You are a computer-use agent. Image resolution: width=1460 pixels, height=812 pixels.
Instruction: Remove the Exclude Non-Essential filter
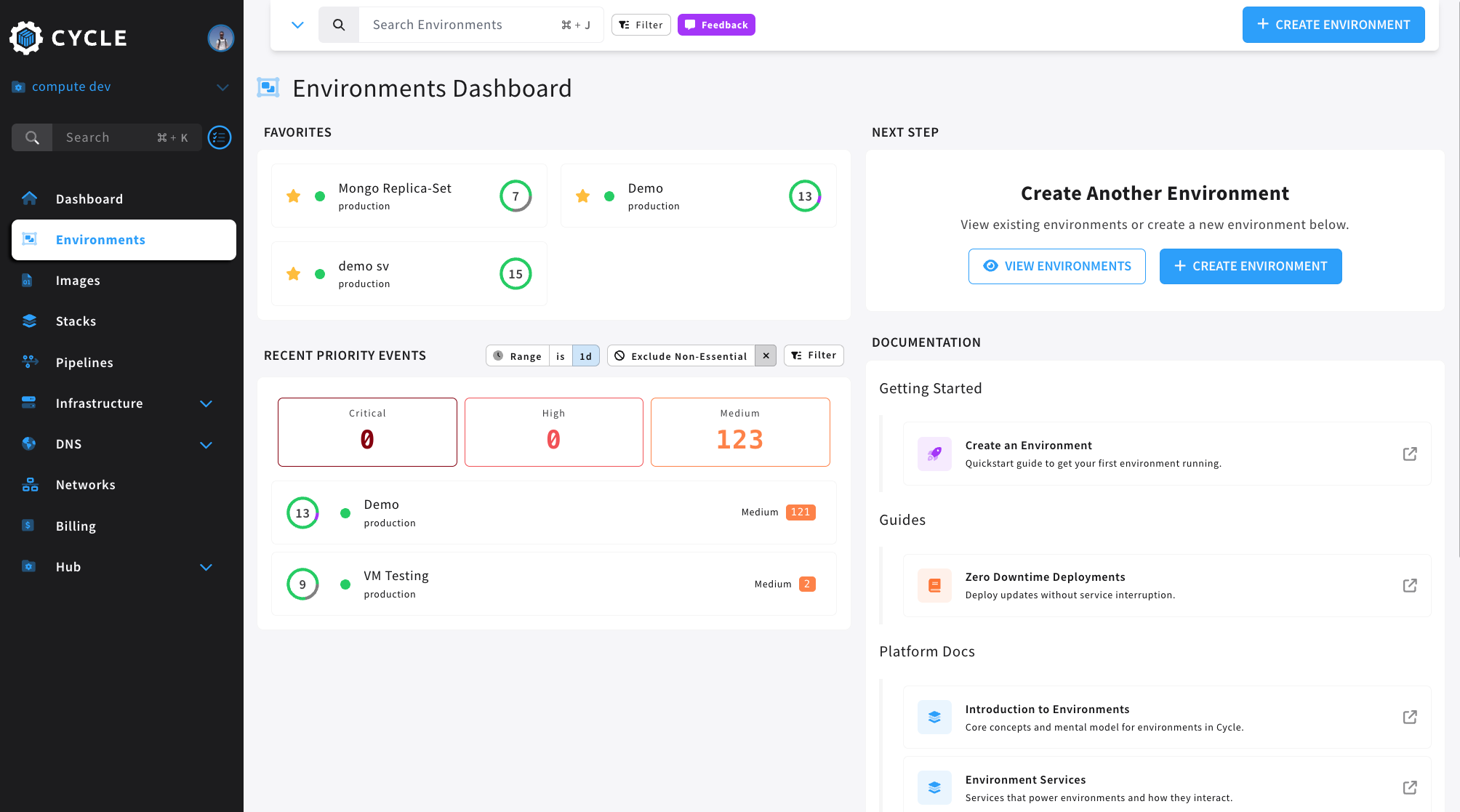[766, 355]
